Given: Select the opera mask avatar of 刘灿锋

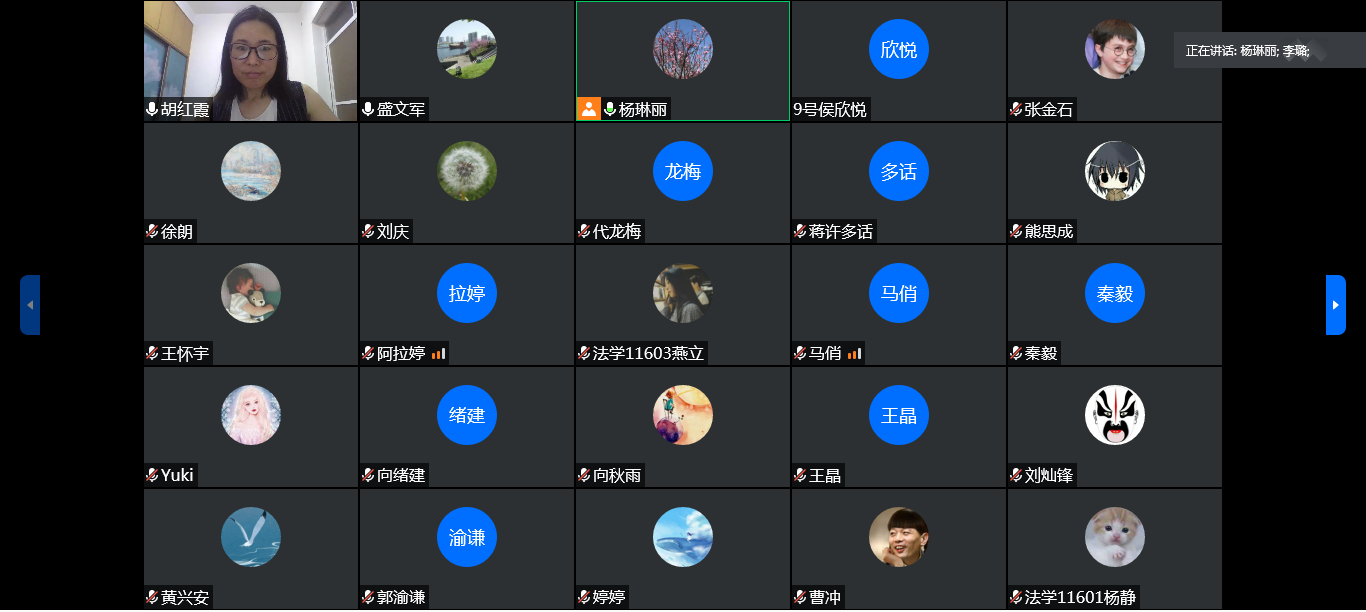Looking at the screenshot, I should (1115, 415).
